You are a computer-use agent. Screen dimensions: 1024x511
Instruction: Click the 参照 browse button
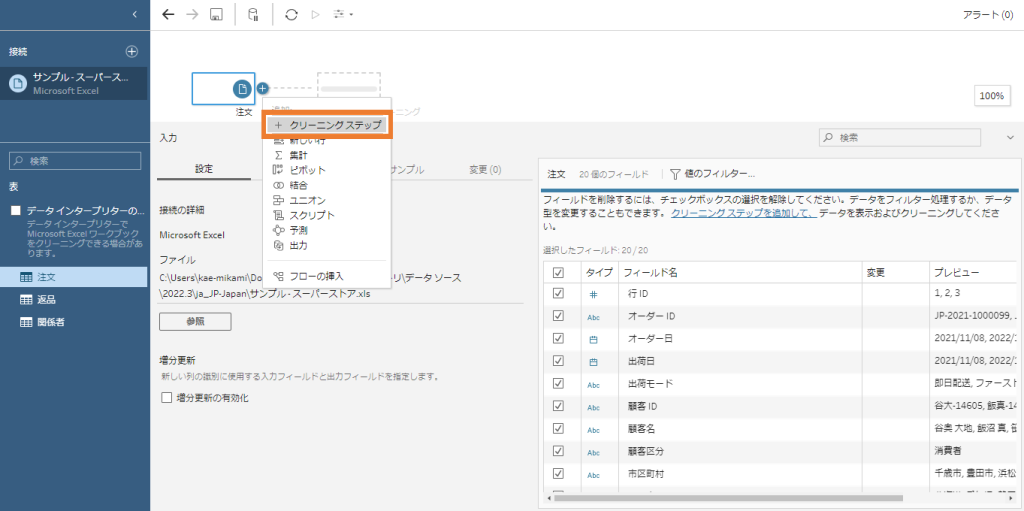[x=195, y=321]
